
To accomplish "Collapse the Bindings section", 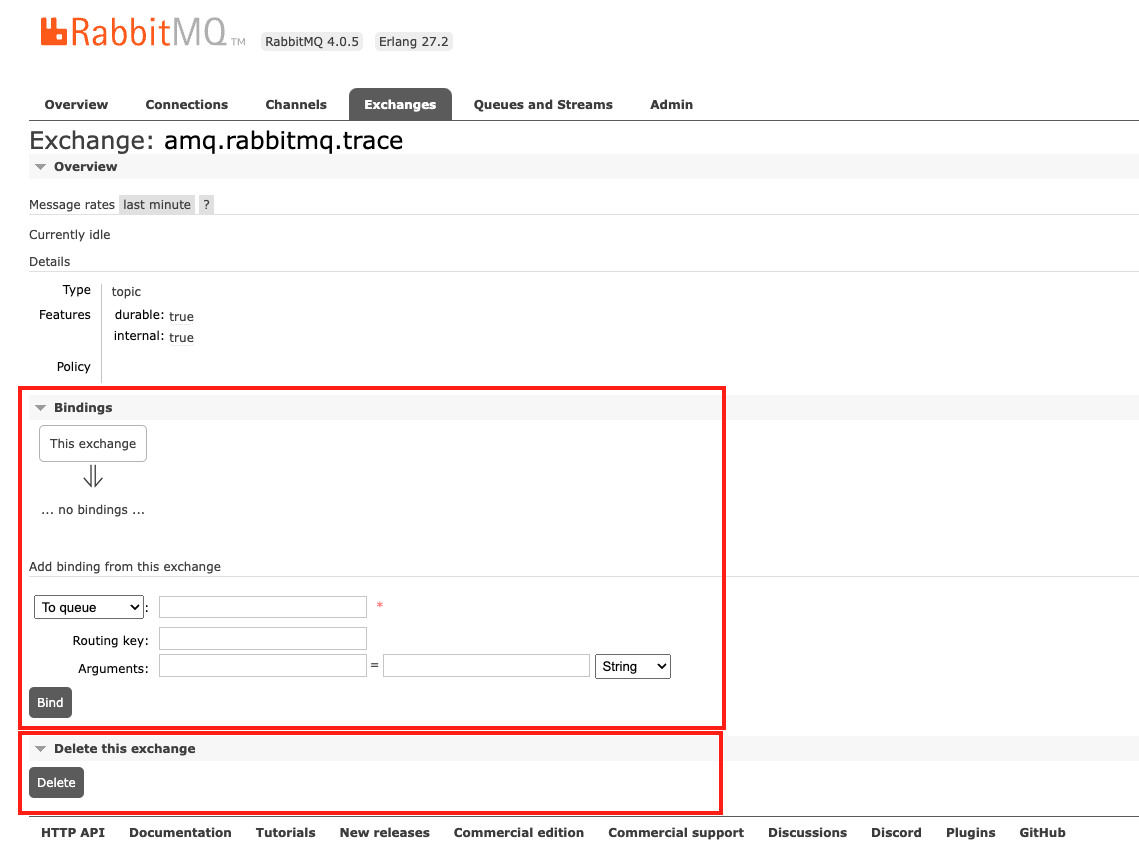I will (40, 407).
